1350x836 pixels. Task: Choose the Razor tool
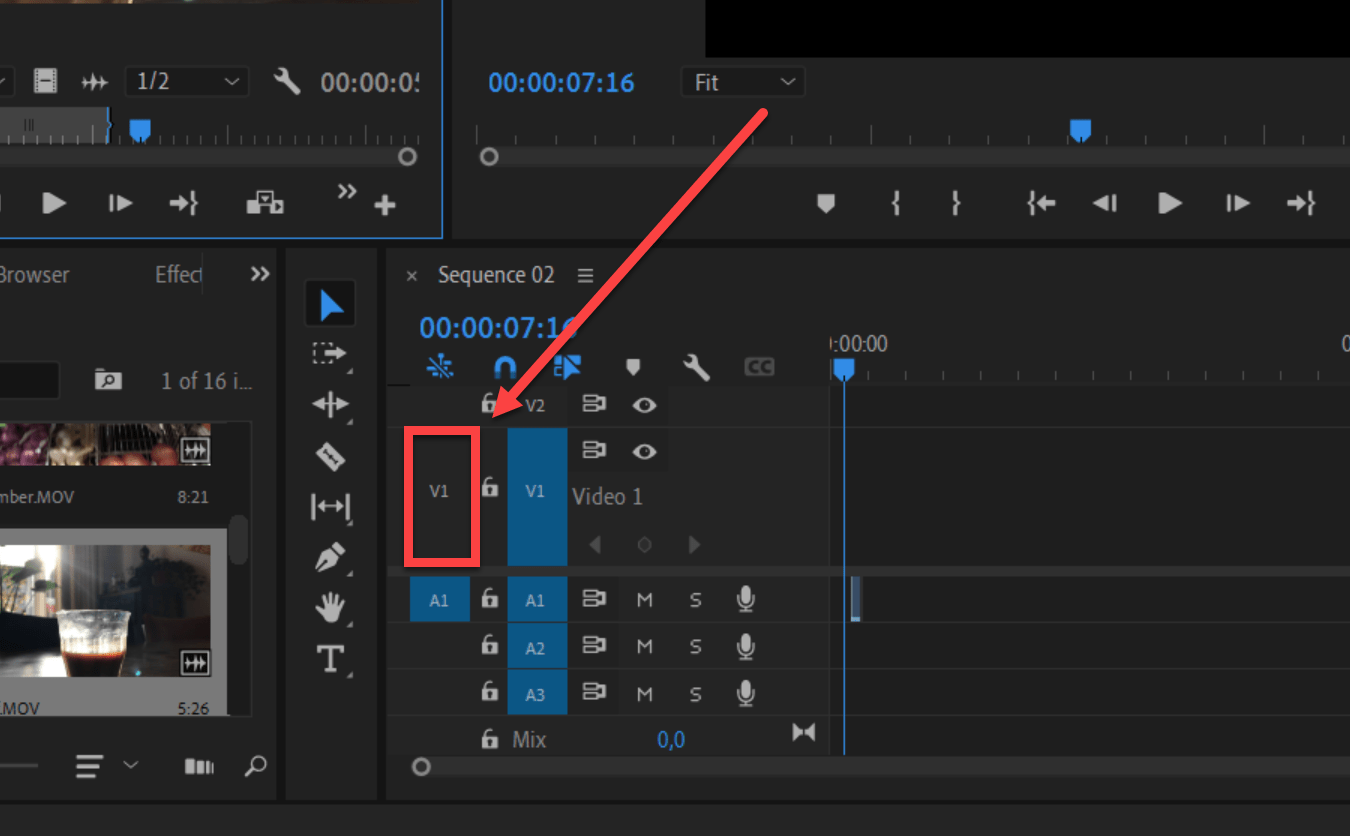tap(330, 456)
